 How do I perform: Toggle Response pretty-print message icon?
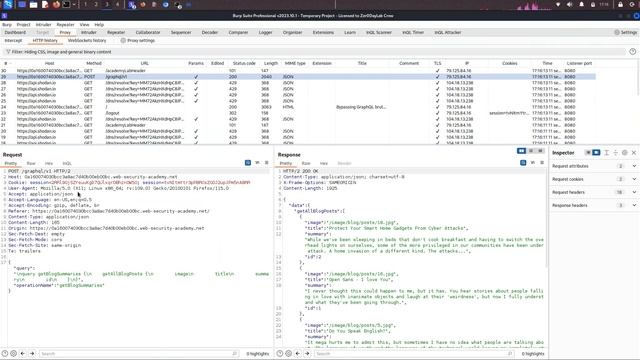point(523,163)
